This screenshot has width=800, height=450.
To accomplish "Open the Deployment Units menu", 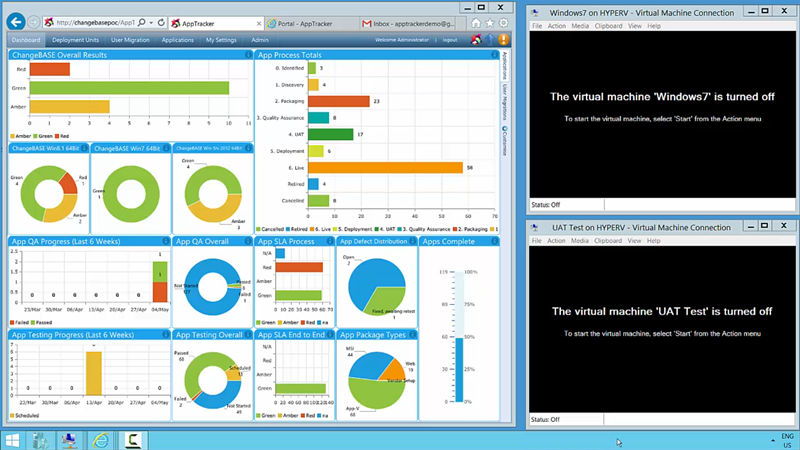I will coord(76,40).
